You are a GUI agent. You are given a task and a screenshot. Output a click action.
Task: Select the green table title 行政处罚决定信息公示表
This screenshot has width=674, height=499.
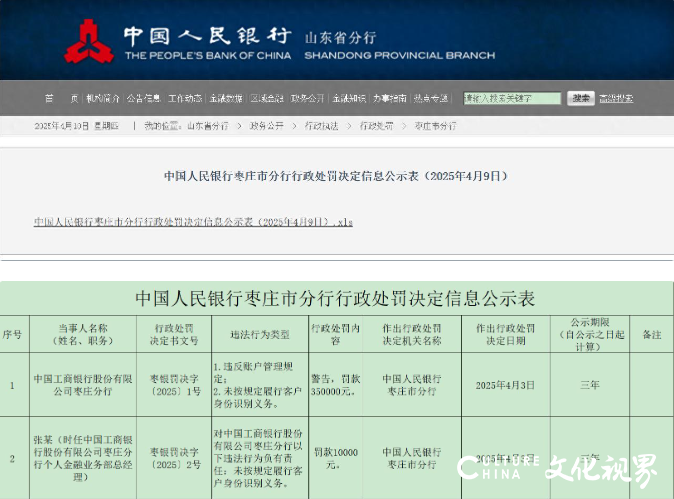(x=335, y=298)
